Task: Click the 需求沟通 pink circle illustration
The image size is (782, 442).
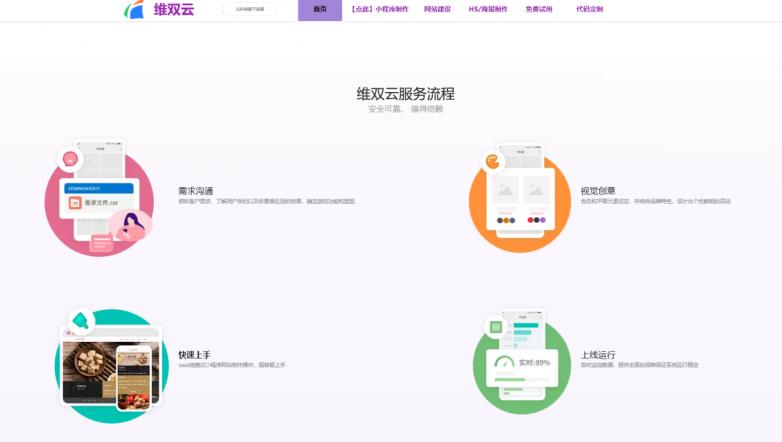Action: point(99,198)
